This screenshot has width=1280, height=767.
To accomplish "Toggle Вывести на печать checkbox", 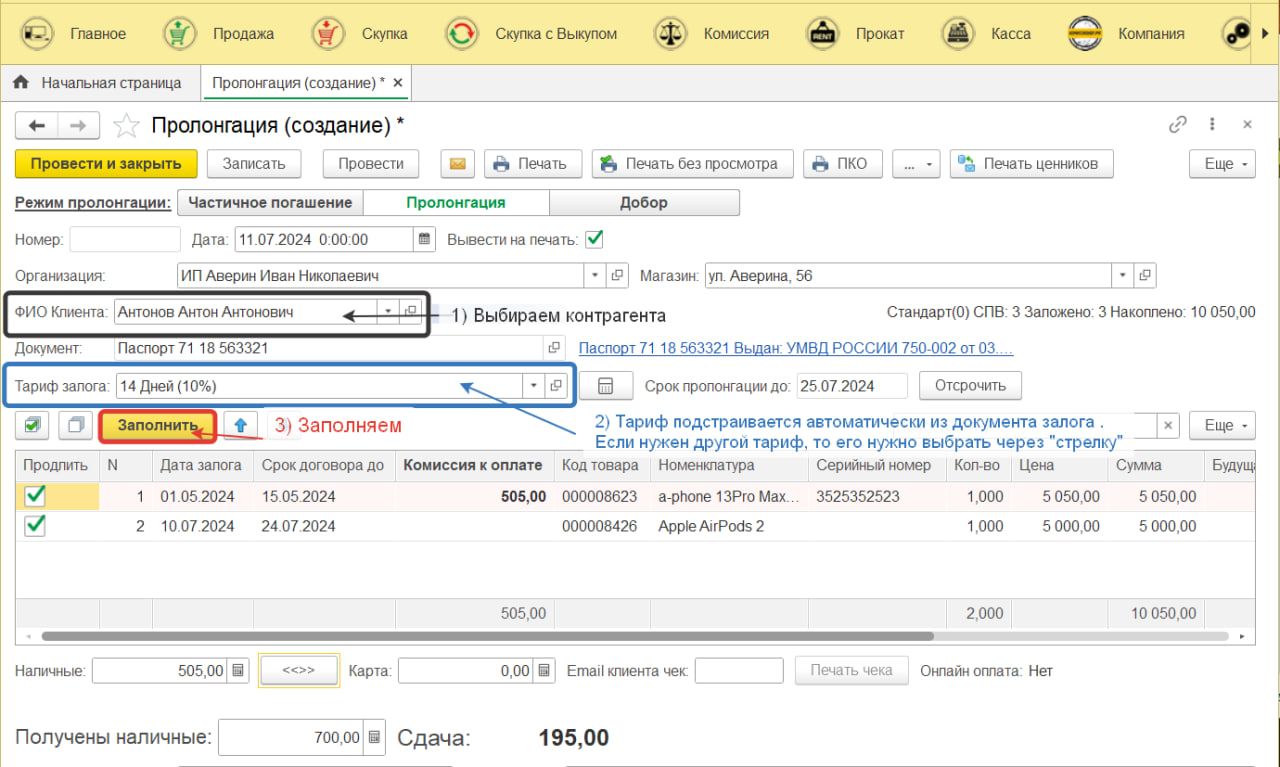I will [x=595, y=240].
